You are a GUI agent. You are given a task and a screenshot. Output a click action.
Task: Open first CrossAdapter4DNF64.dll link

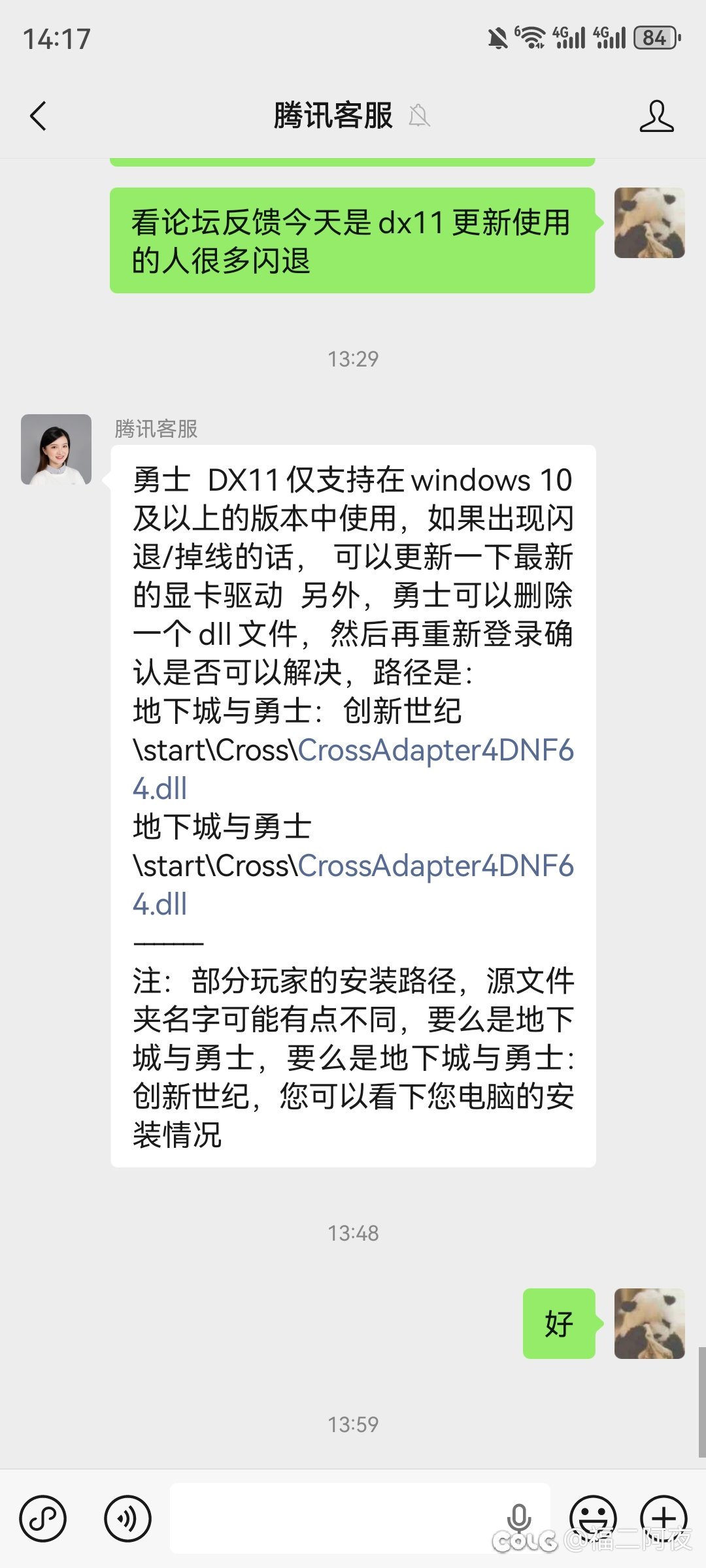click(353, 769)
